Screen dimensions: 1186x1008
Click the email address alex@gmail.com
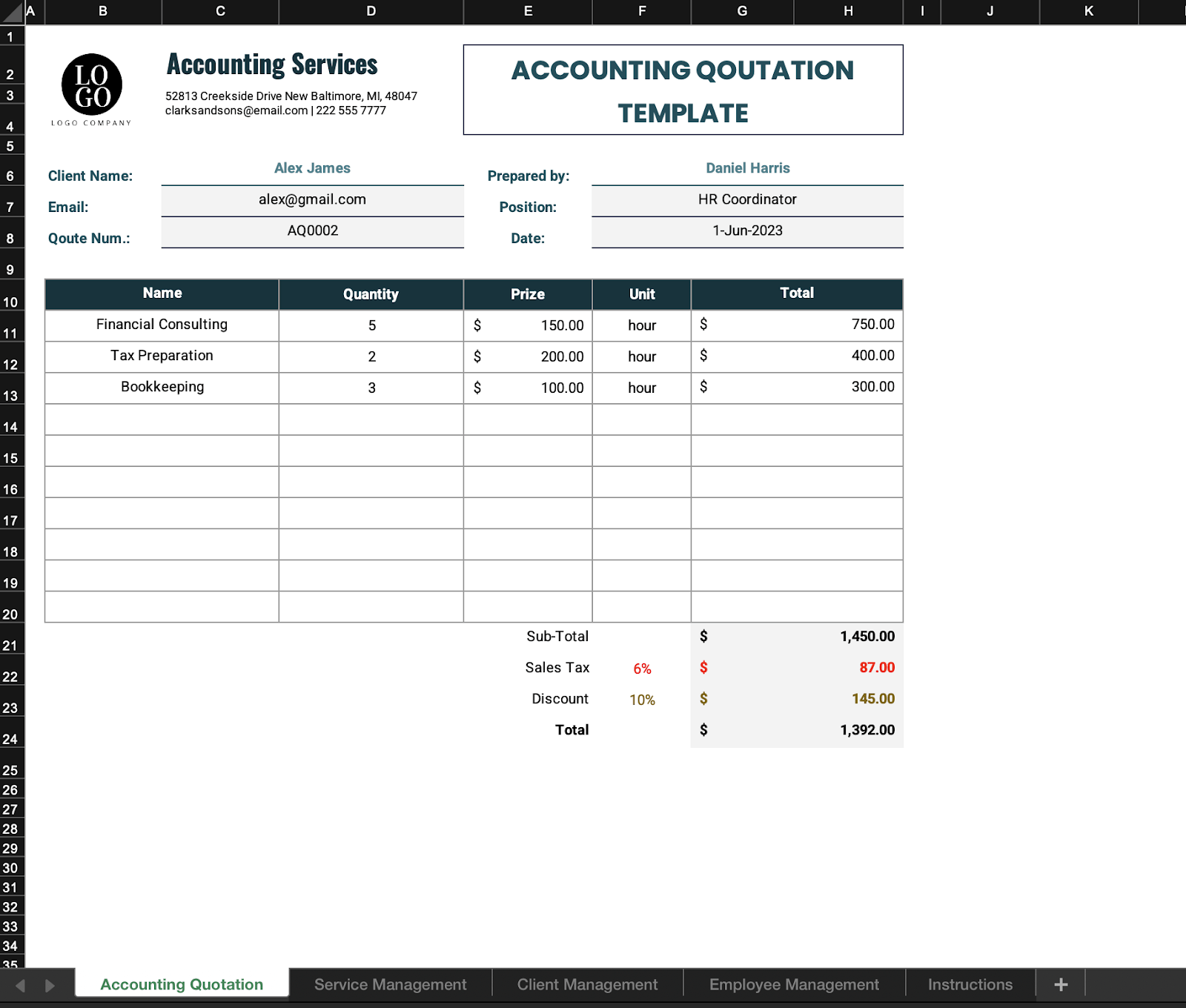click(x=312, y=199)
